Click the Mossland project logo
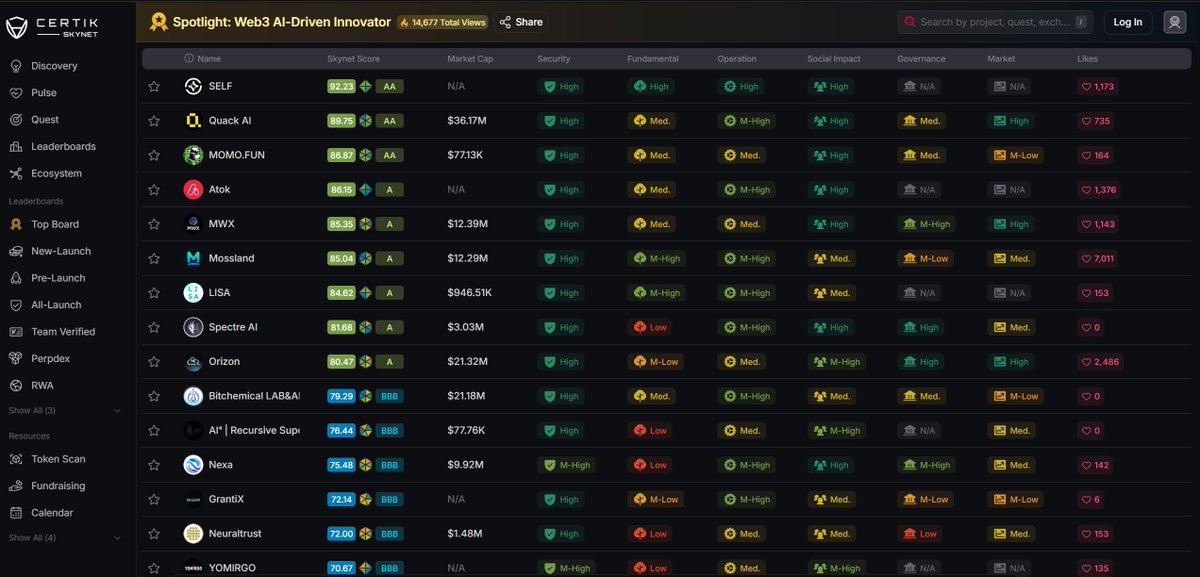 (193, 258)
